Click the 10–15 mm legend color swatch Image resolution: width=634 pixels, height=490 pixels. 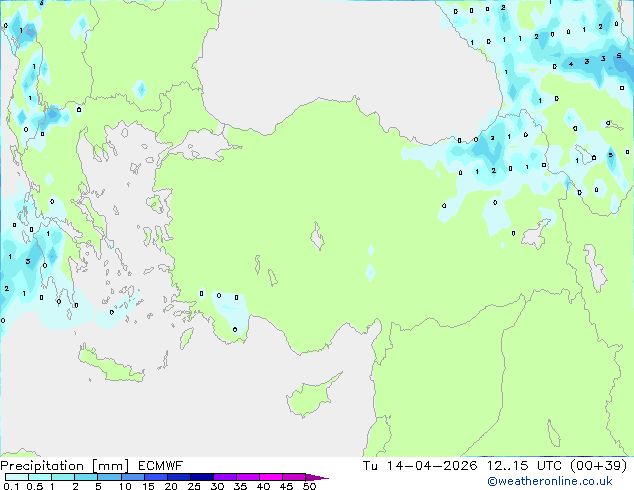pyautogui.click(x=132, y=477)
